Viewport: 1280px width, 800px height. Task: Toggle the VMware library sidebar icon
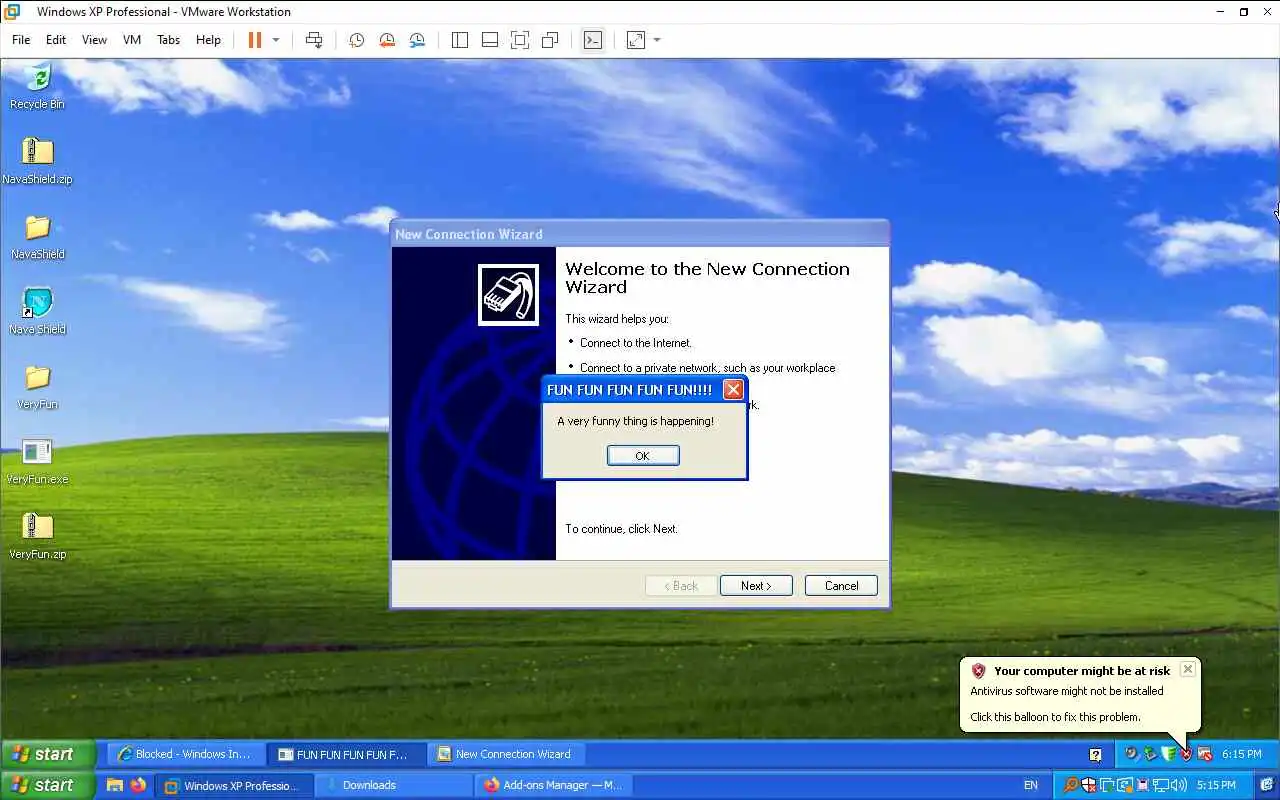point(460,40)
